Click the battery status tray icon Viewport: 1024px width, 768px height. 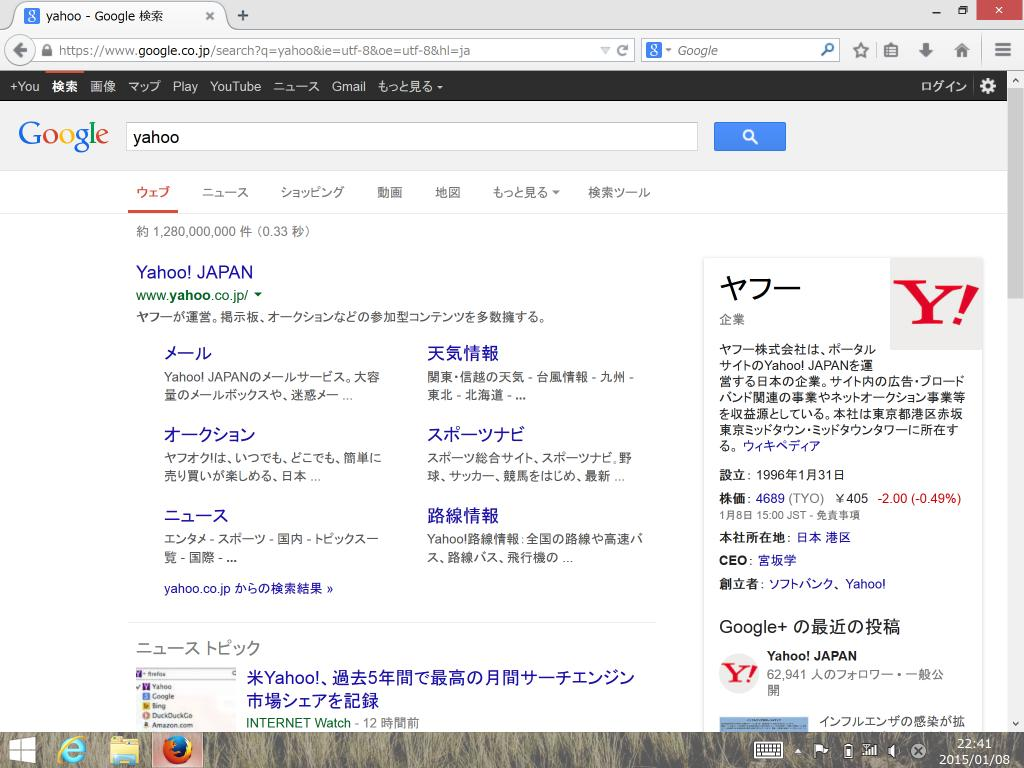click(x=848, y=751)
